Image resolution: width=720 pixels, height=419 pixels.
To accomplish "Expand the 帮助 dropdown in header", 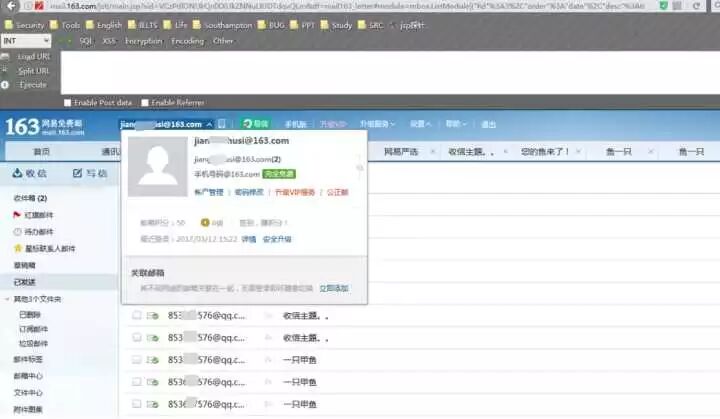I will point(456,125).
